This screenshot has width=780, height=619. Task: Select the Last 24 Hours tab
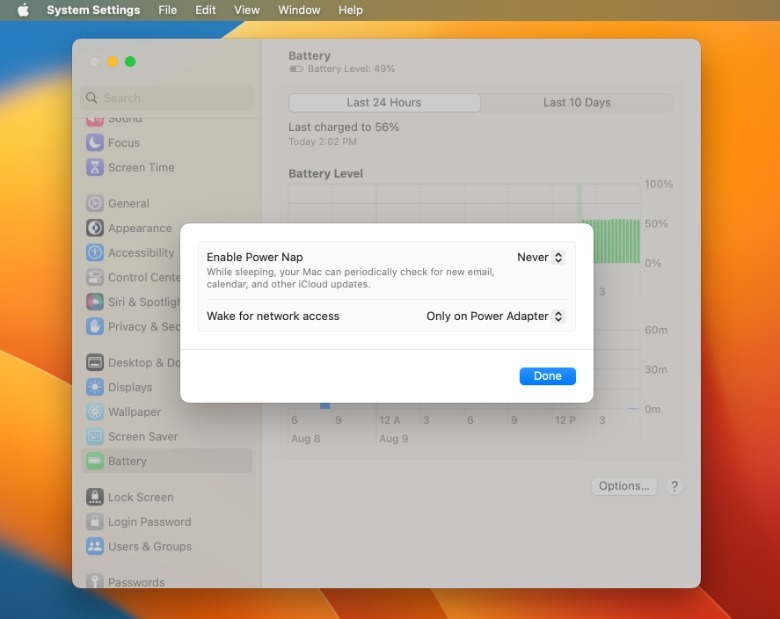(x=384, y=103)
